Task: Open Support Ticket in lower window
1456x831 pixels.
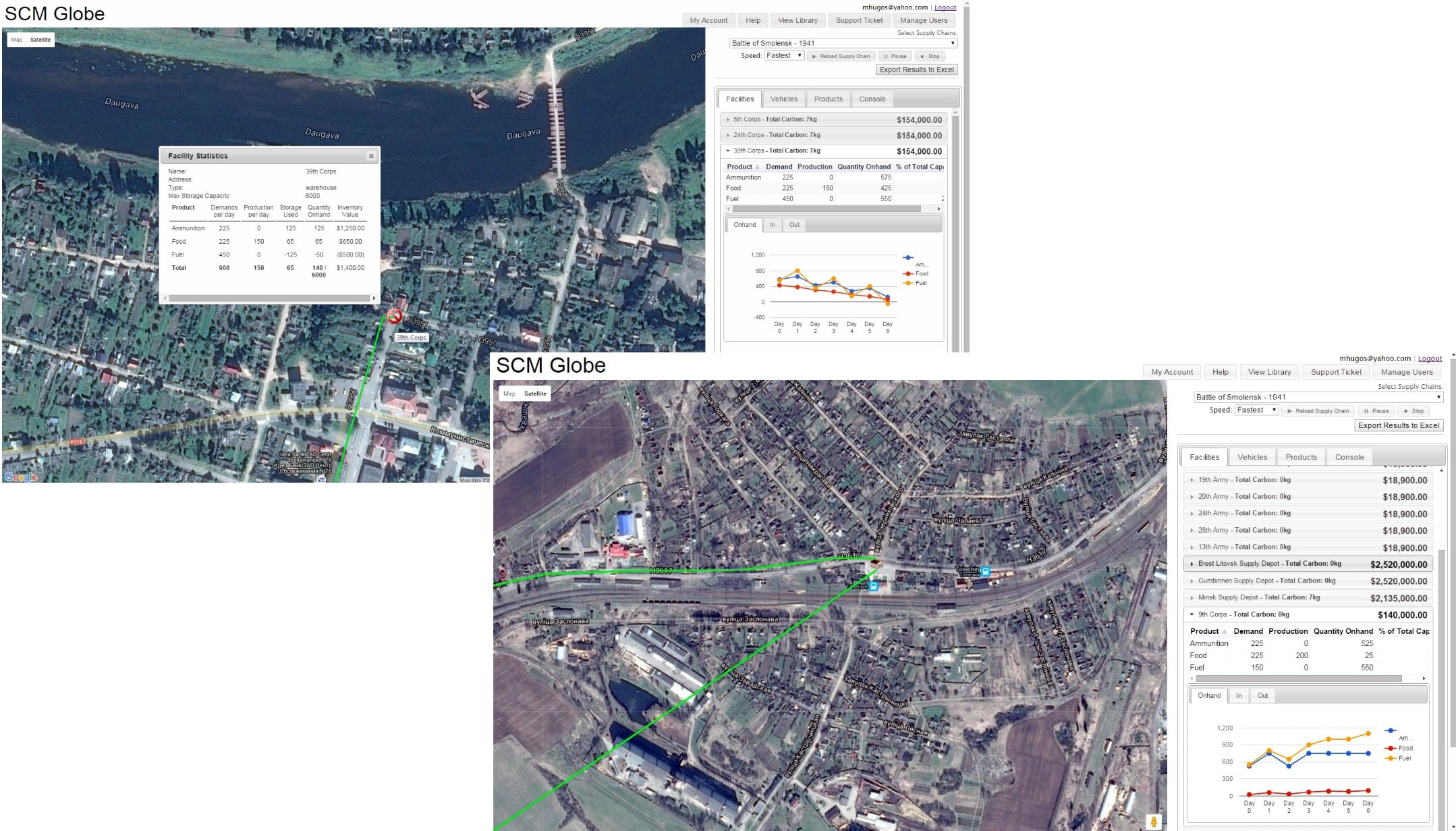Action: point(1336,372)
